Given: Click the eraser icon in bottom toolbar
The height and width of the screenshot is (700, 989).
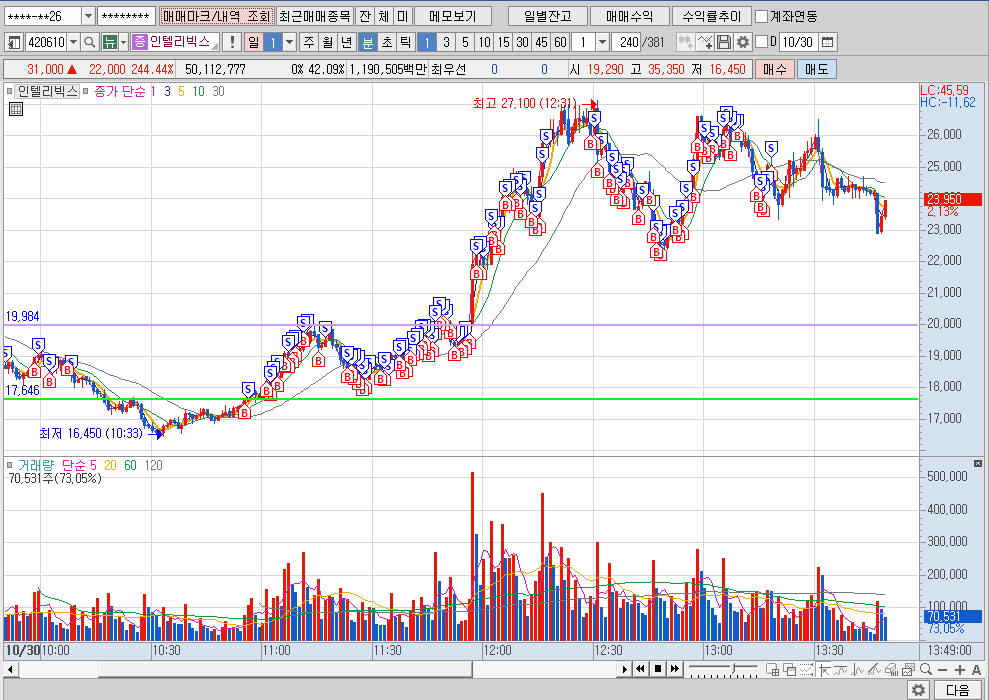Looking at the screenshot, I should [891, 669].
